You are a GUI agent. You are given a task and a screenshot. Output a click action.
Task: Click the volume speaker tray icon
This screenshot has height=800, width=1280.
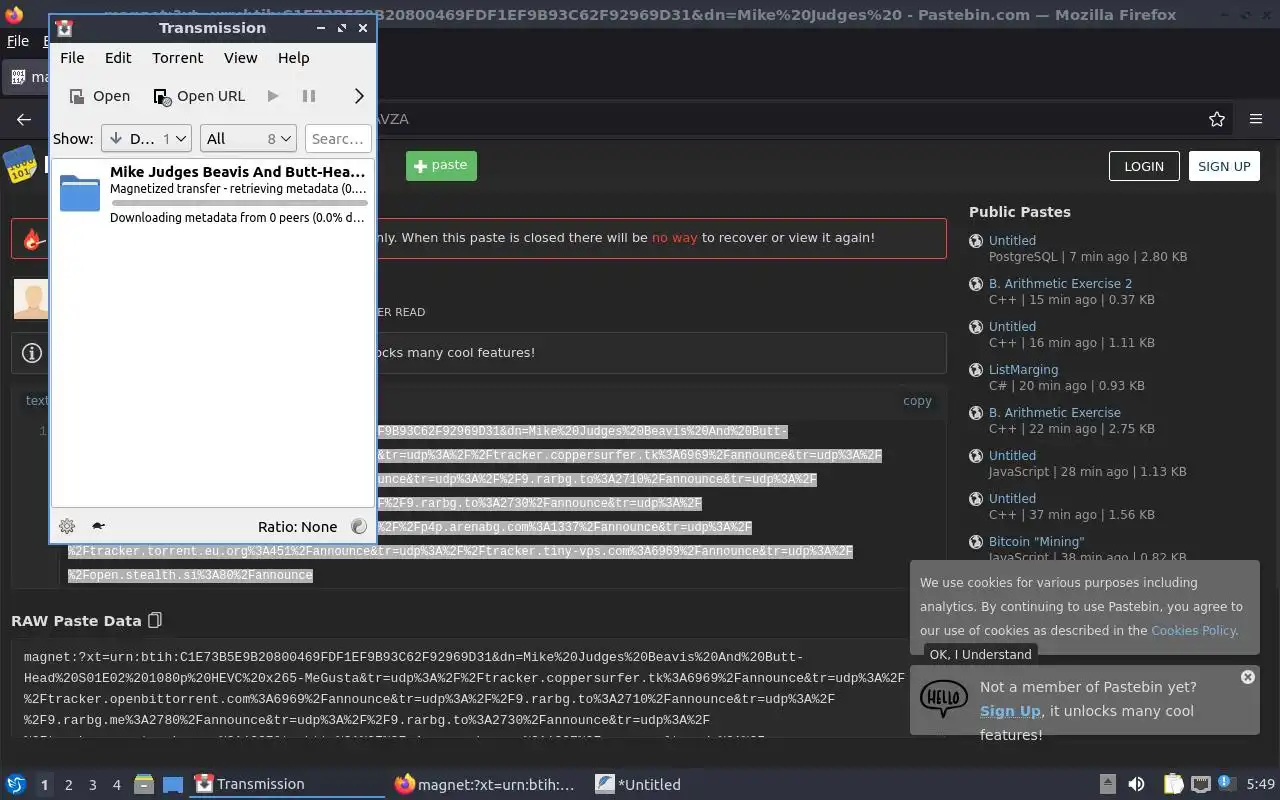coord(1136,784)
